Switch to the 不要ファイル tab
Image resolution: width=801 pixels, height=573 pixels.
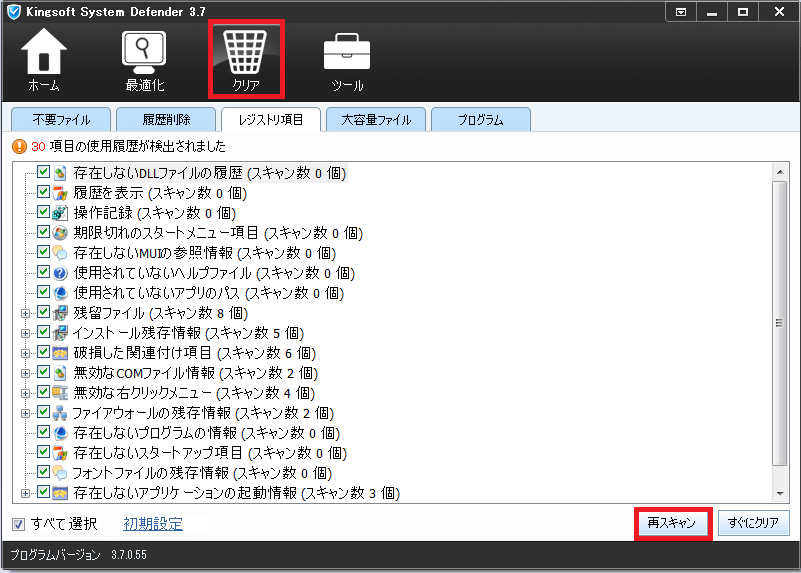(x=61, y=120)
